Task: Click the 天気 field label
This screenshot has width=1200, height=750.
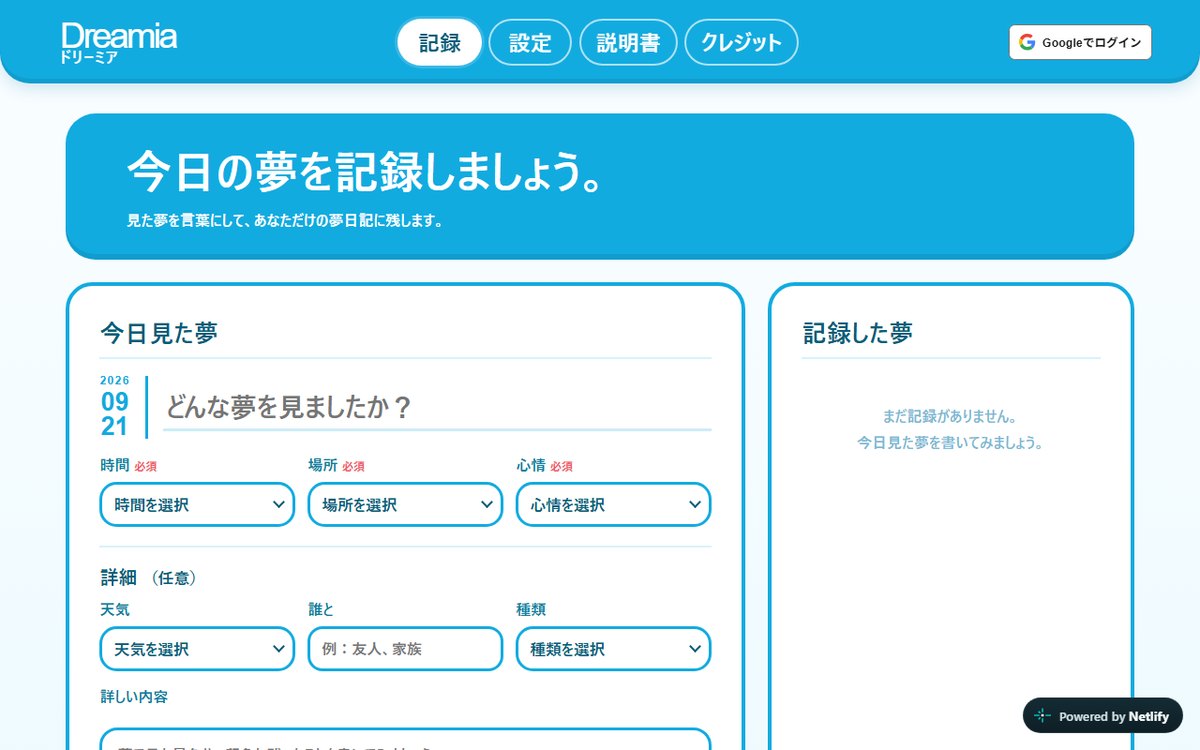Action: pyautogui.click(x=115, y=609)
